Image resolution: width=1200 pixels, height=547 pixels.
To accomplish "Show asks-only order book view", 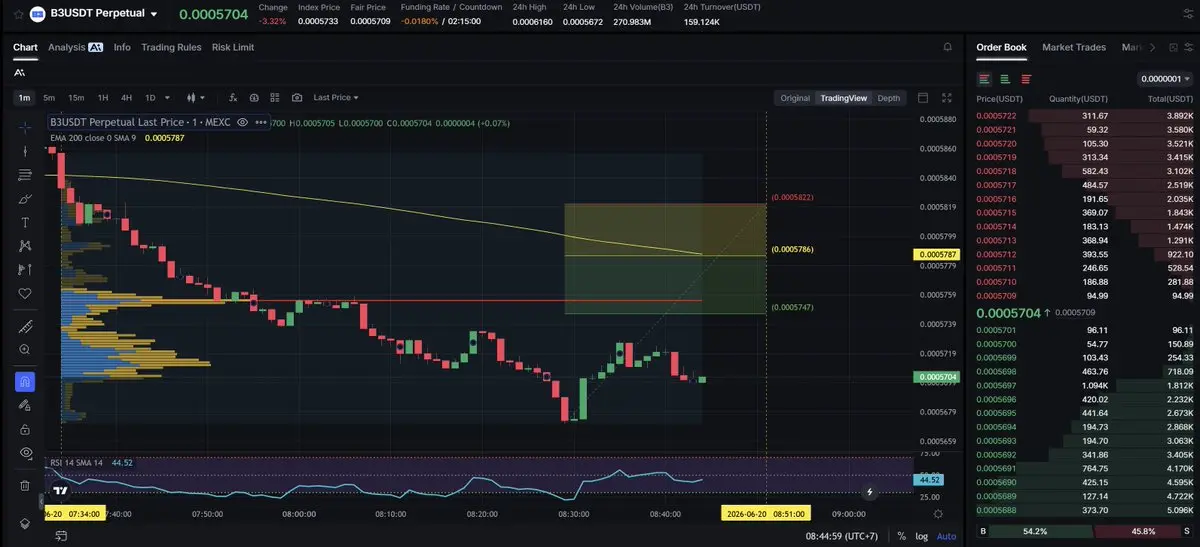I will point(1026,79).
